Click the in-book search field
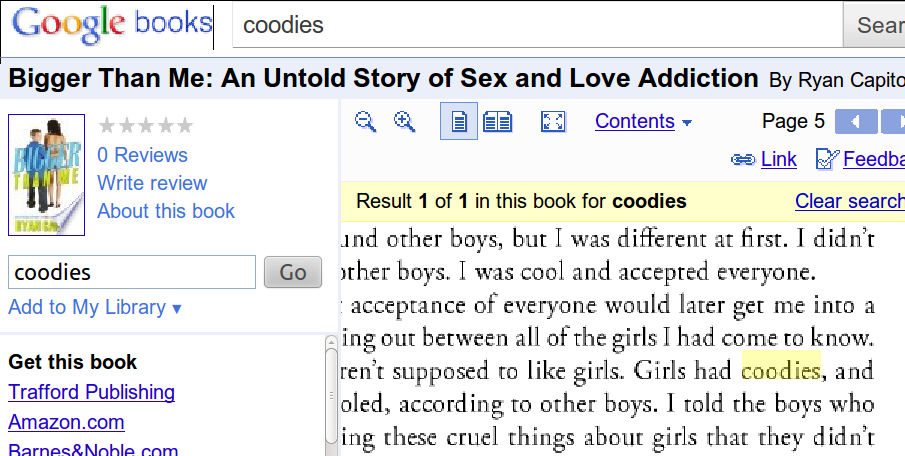The image size is (905, 456). [132, 272]
